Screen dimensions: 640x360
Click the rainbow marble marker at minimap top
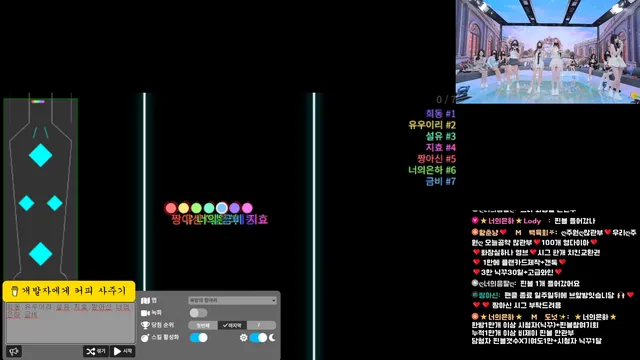(38, 102)
